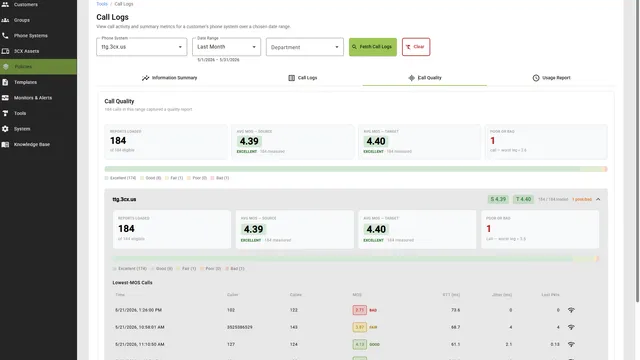640x360 pixels.
Task: Click the network icon for the 1:26:00 PM call
Action: click(571, 310)
